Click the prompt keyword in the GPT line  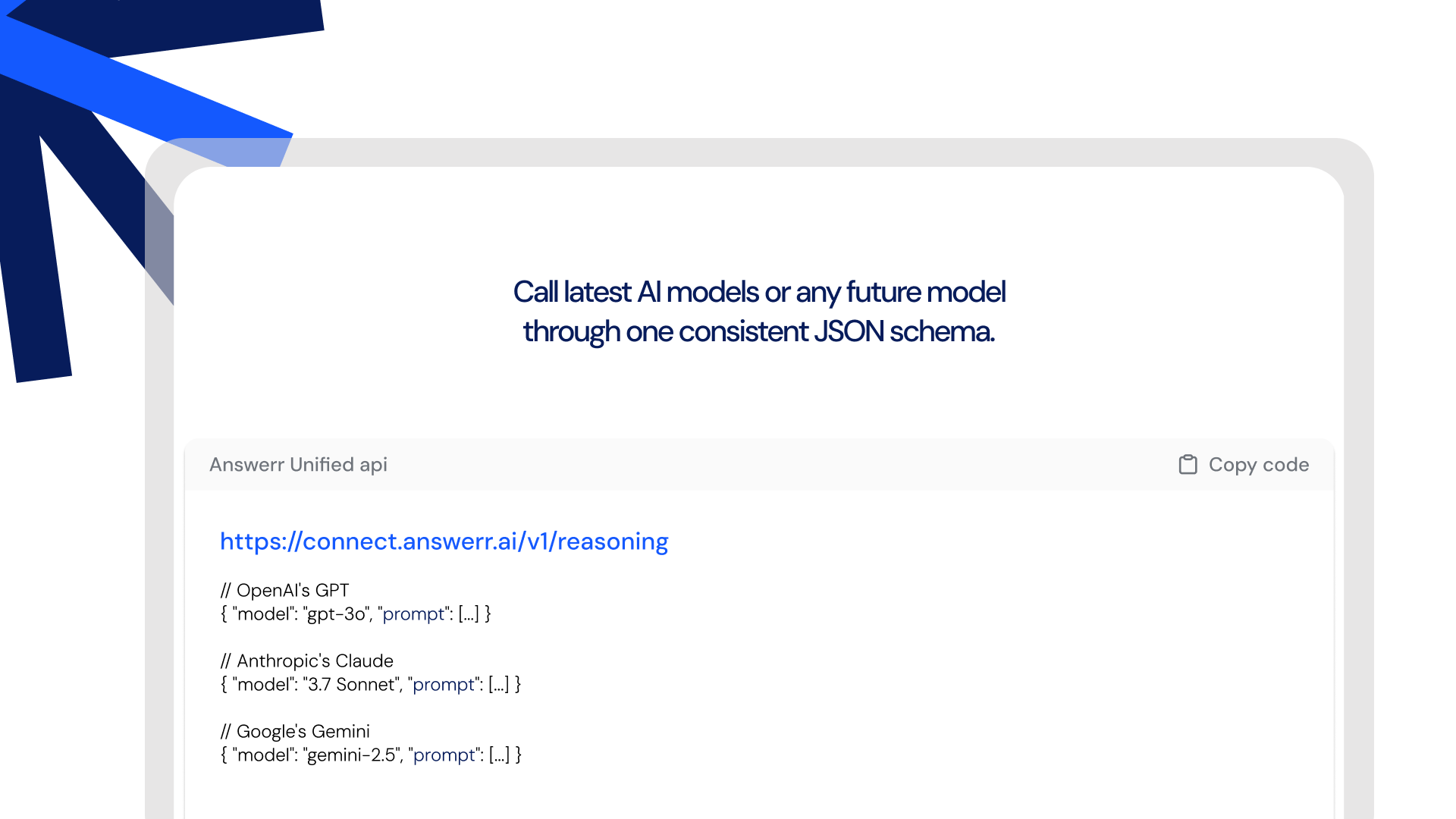[413, 614]
